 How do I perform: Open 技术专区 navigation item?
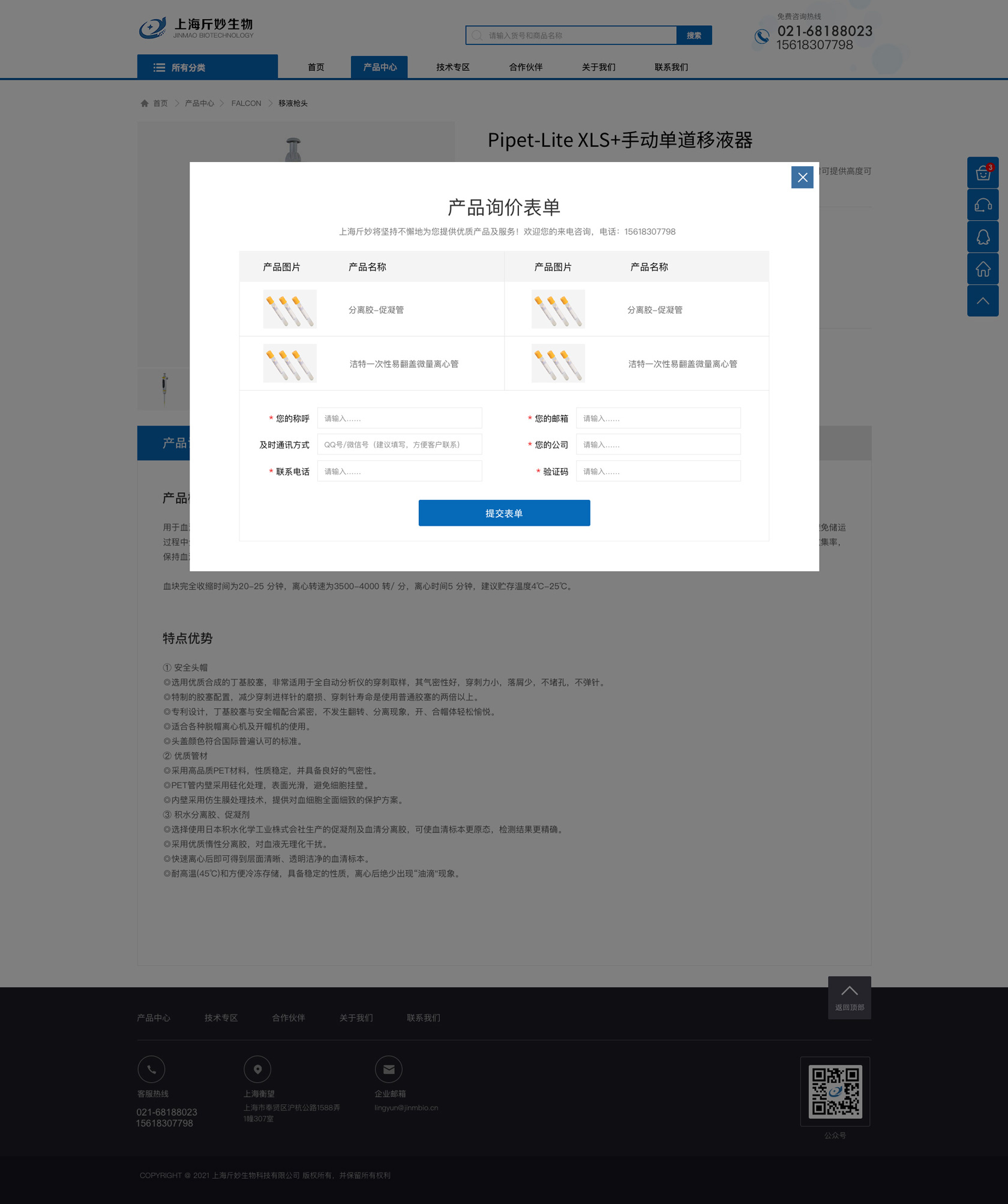pyautogui.click(x=453, y=67)
